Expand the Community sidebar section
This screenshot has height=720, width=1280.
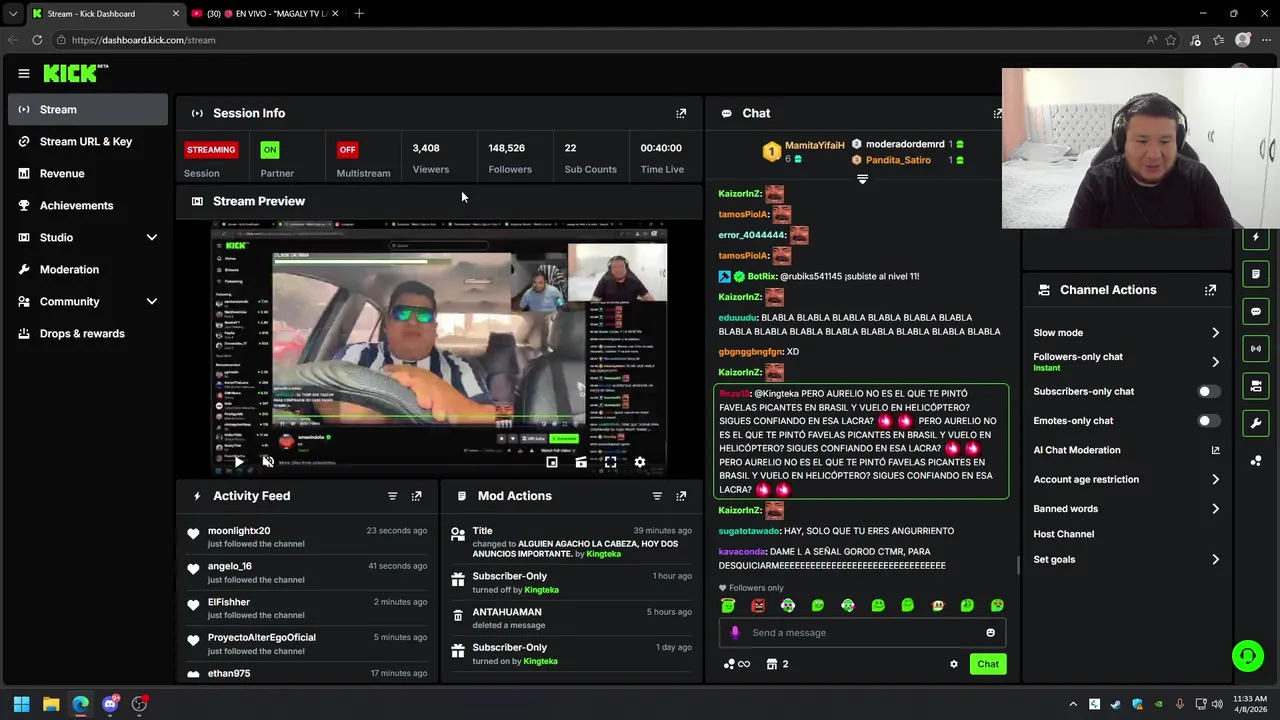click(x=152, y=301)
